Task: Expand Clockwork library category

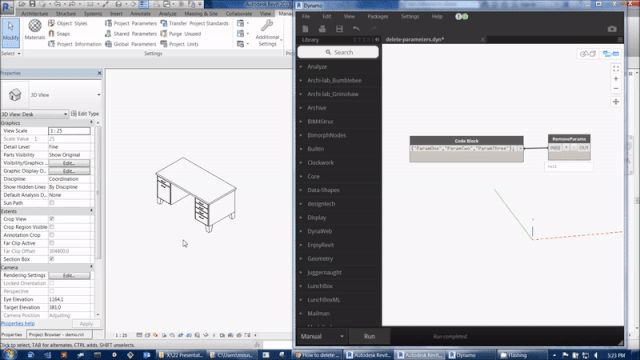Action: click(339, 162)
